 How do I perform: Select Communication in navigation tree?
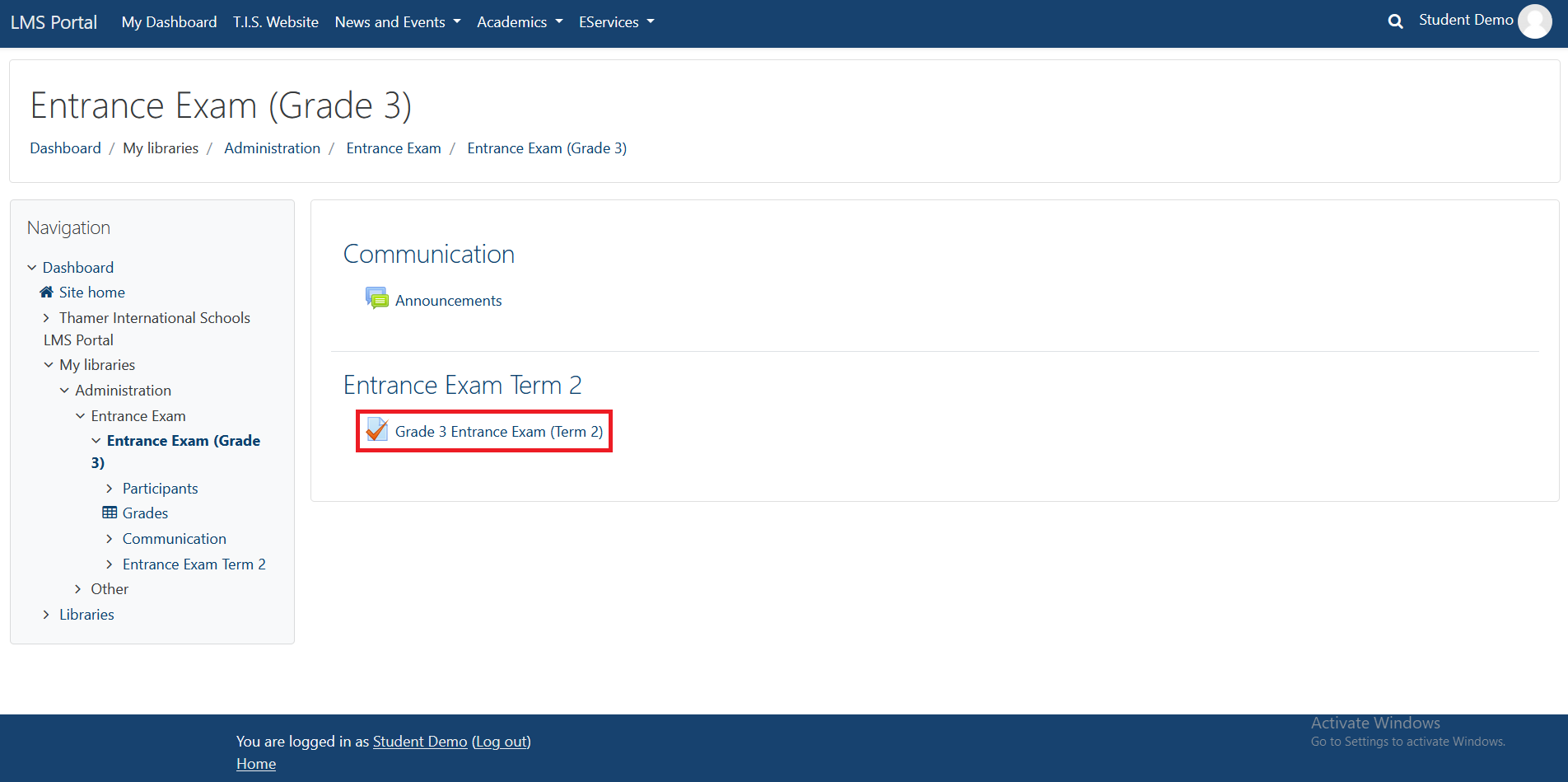pyautogui.click(x=175, y=539)
